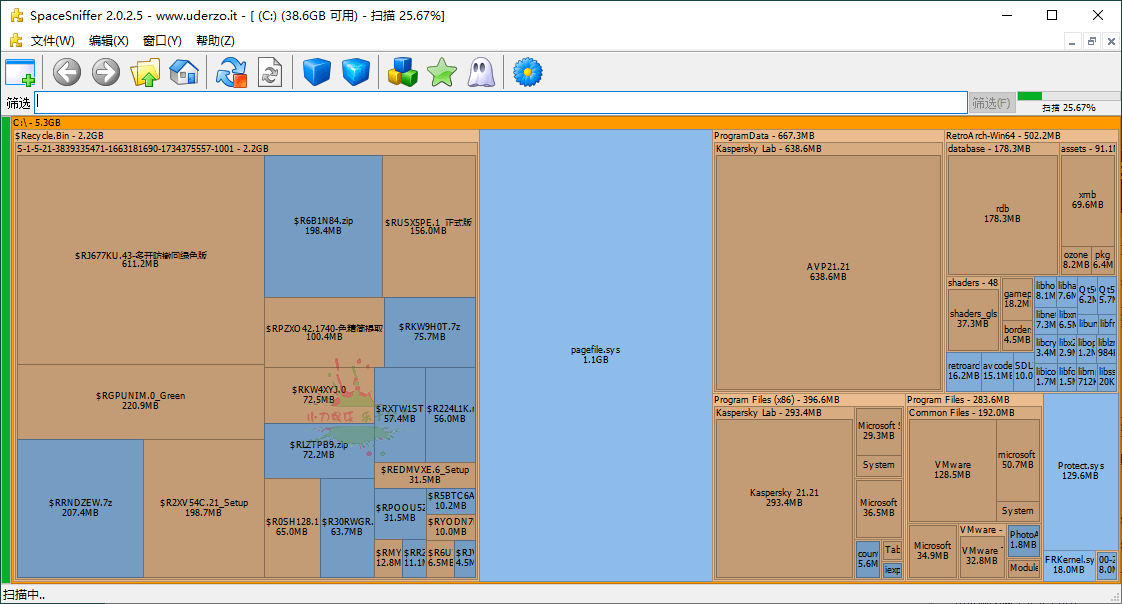Click the blue flower icon
The image size is (1122, 604).
[x=527, y=72]
